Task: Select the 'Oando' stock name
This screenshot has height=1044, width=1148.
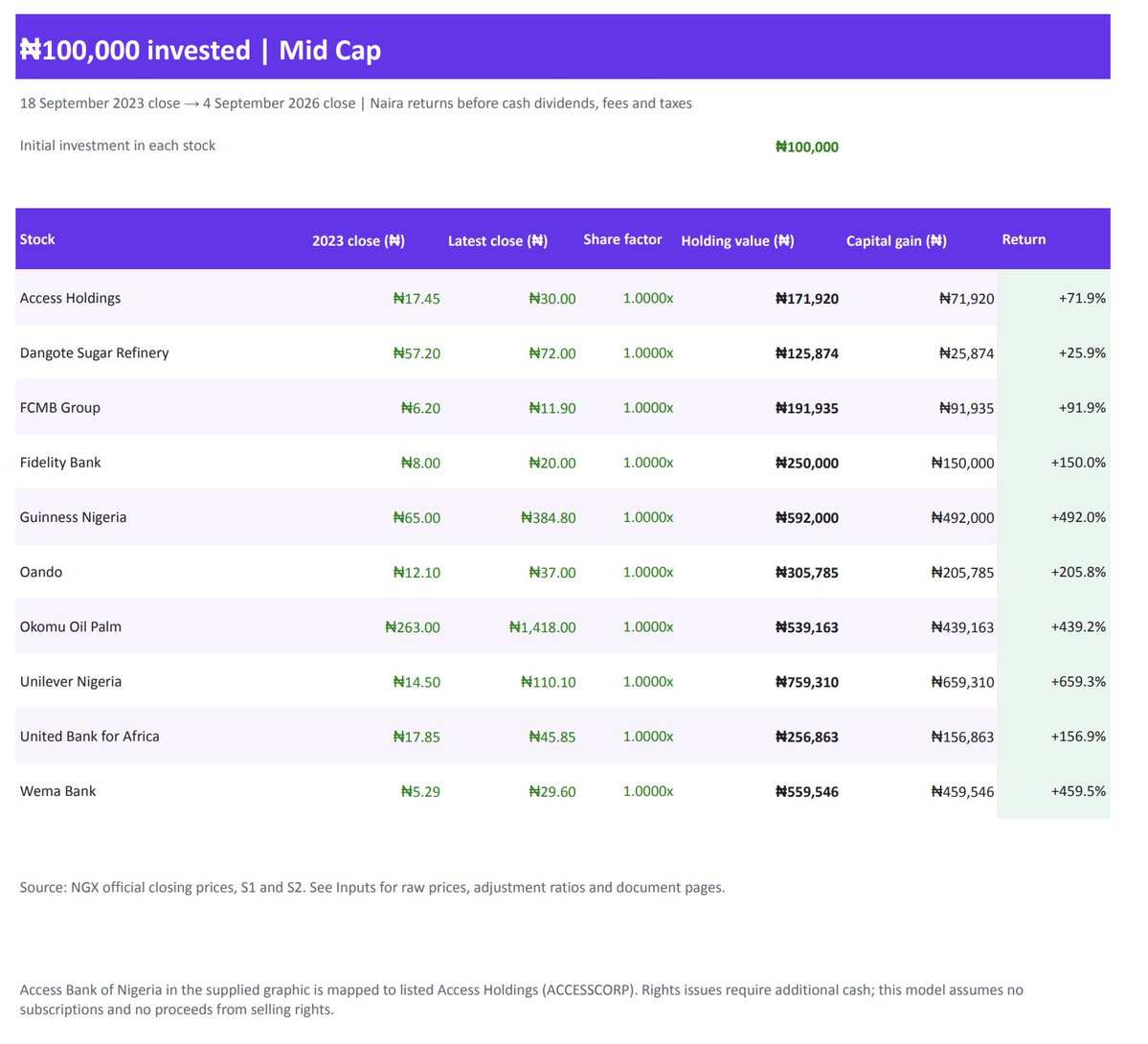Action: click(41, 572)
